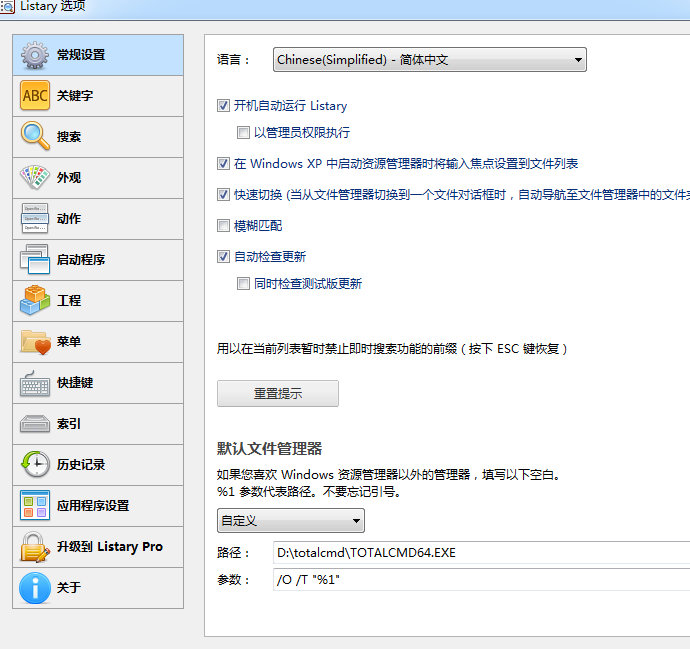This screenshot has height=649, width=690.
Task: Click the keyboard icon for 快捷键
Action: pos(35,383)
